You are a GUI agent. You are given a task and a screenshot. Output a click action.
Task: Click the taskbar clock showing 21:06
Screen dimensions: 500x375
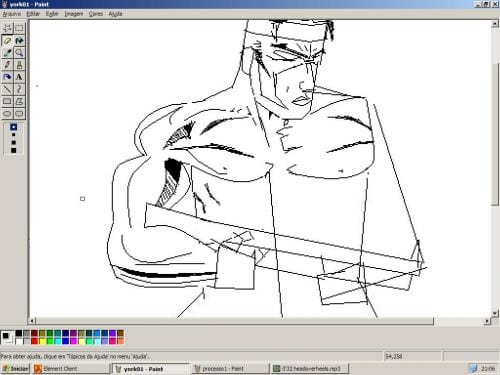click(x=488, y=369)
